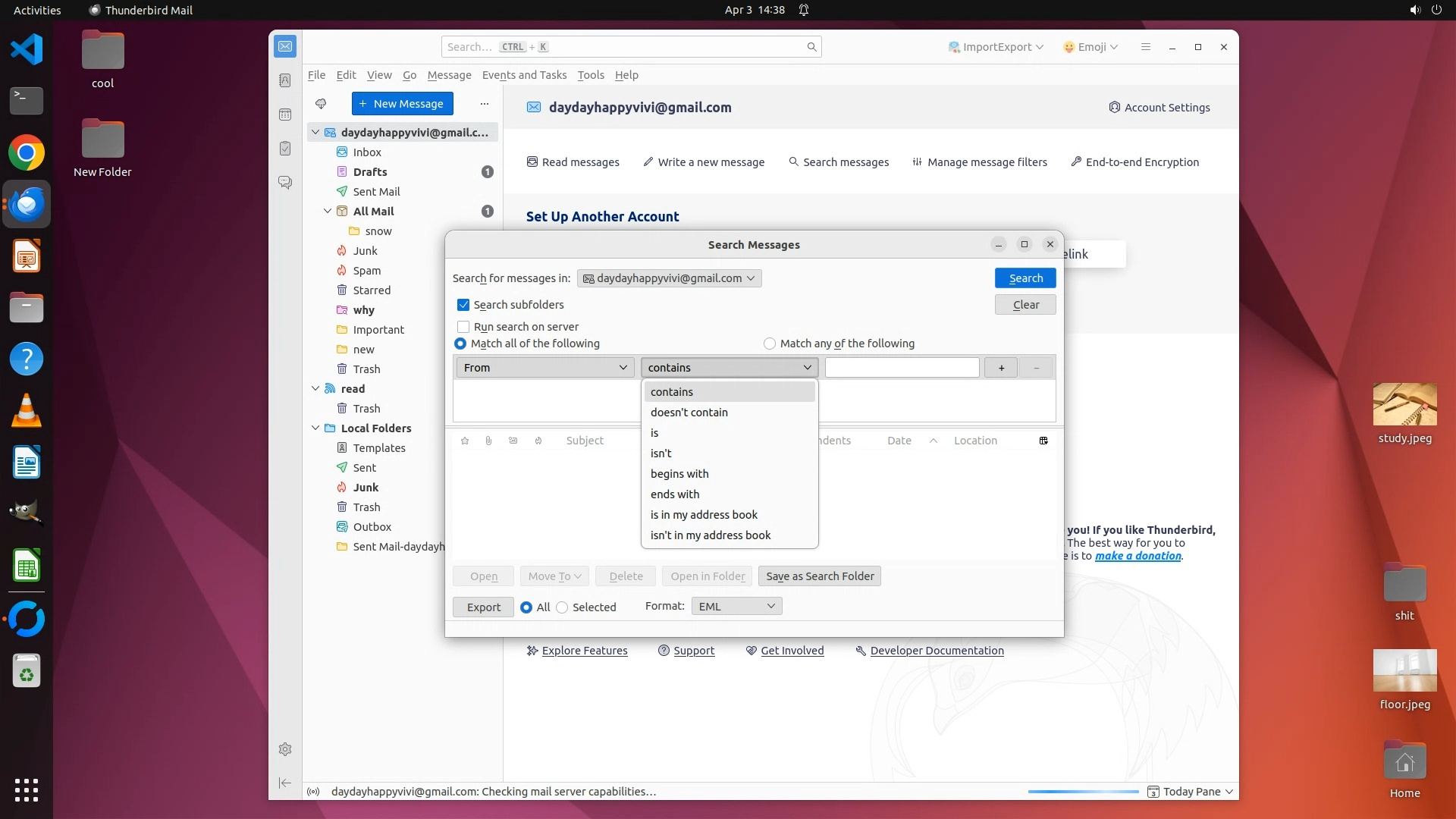Click the search value text field

[x=902, y=368]
